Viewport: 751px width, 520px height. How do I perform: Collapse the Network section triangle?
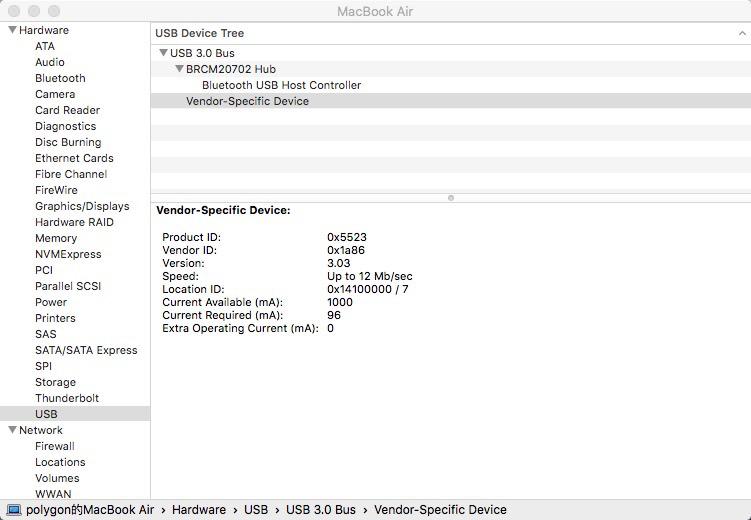pos(13,430)
